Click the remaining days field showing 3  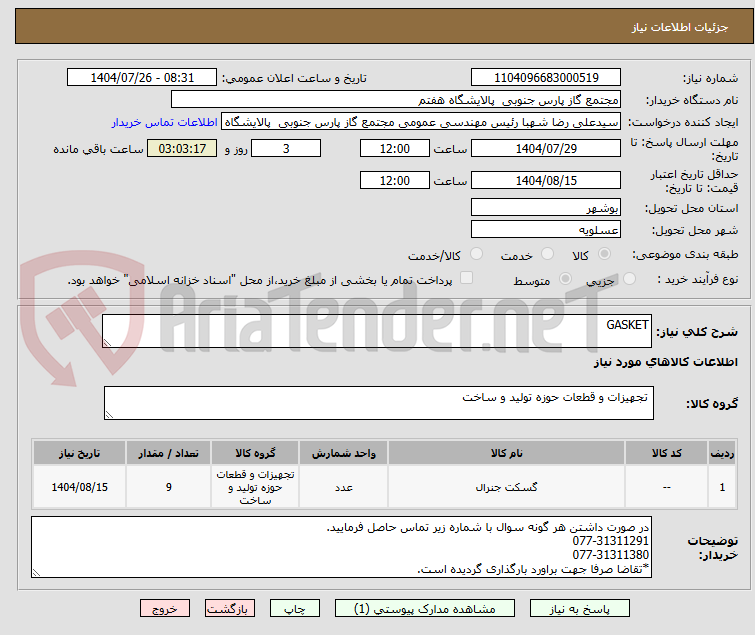[x=286, y=148]
